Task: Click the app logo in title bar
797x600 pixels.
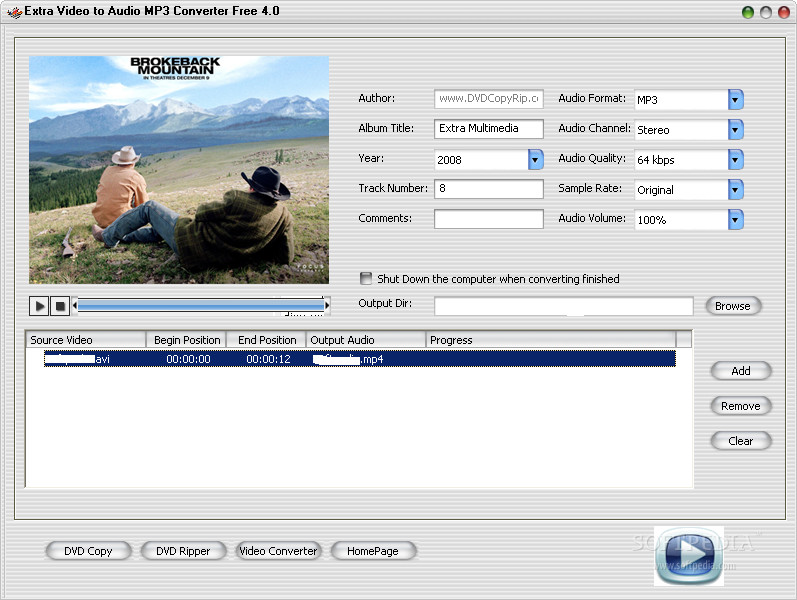Action: tap(15, 12)
